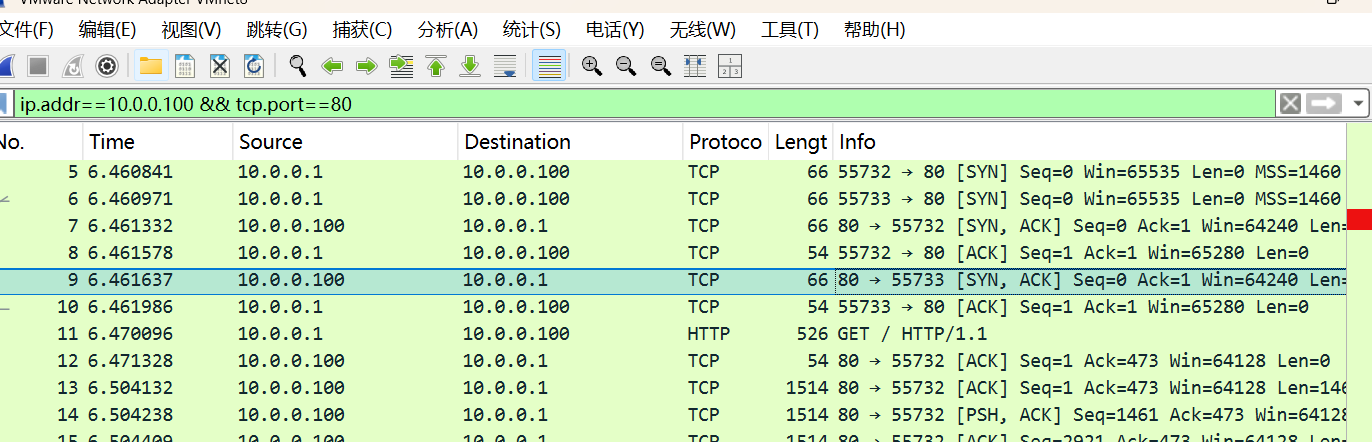1372x442 pixels.
Task: Open the 分析(A) menu
Action: pyautogui.click(x=447, y=29)
